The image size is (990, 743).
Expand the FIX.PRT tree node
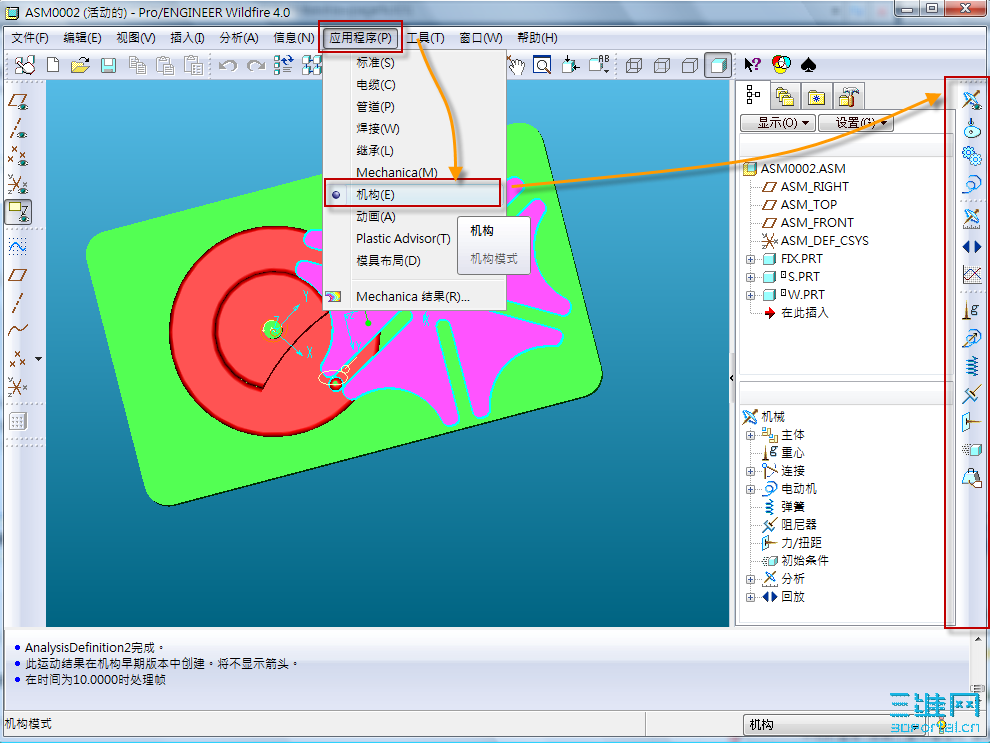click(x=750, y=259)
